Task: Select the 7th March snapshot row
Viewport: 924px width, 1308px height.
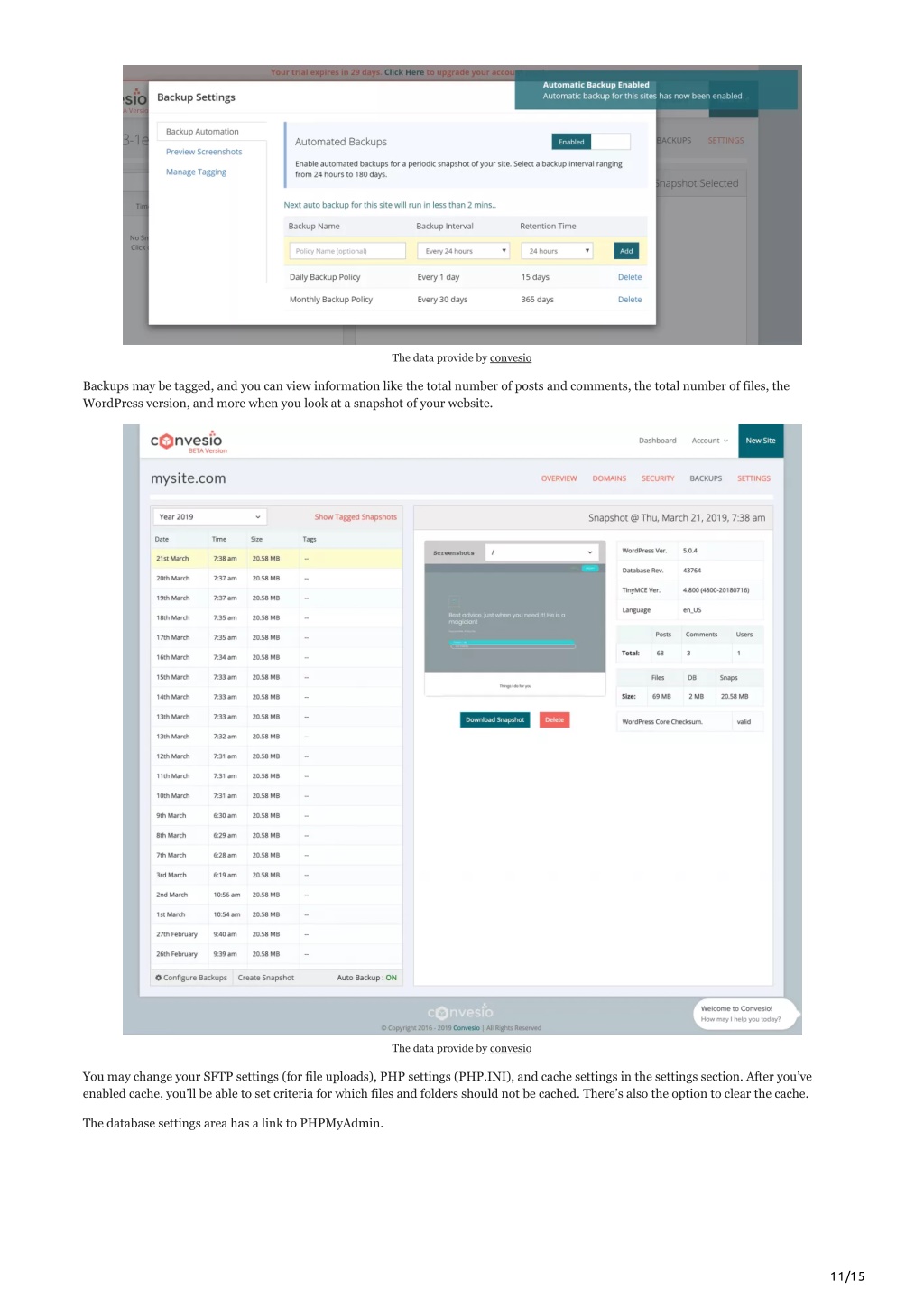Action: [276, 856]
